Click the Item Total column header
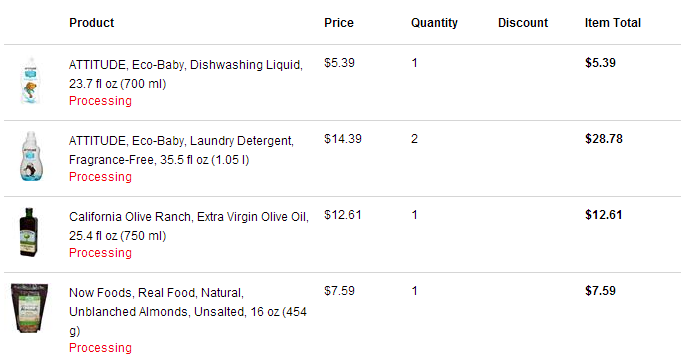The width and height of the screenshot is (681, 363). coord(613,23)
